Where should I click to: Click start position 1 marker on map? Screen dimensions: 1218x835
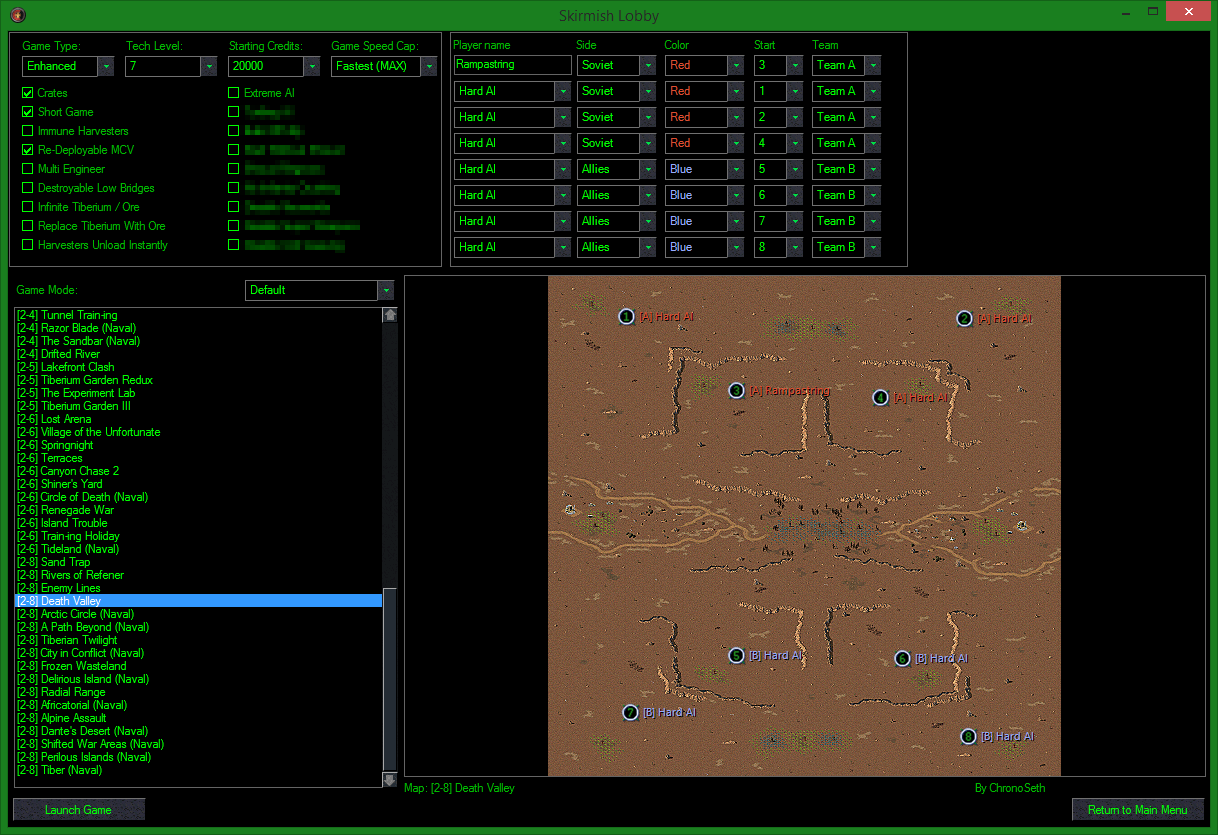coord(626,317)
